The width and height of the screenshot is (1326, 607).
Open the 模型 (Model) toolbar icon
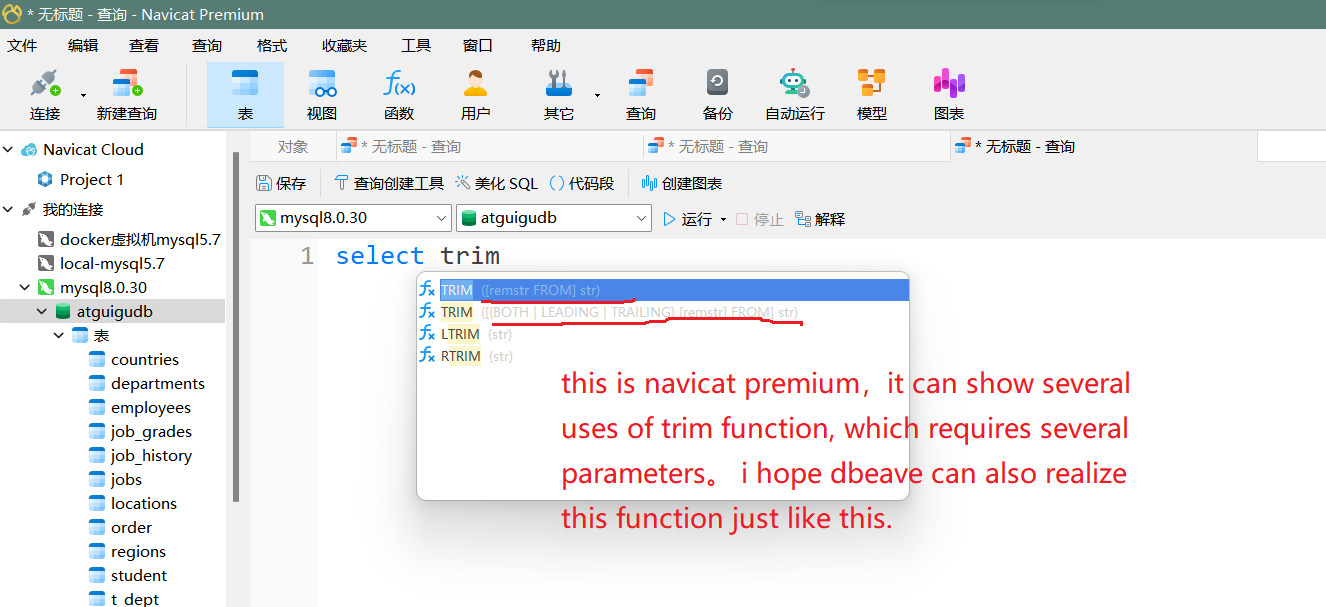point(871,92)
